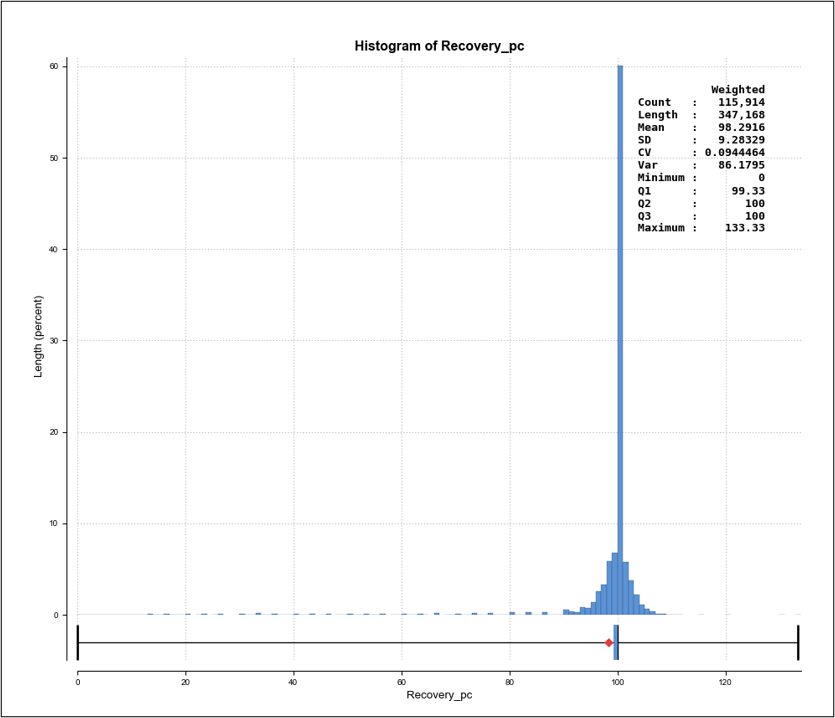Click the Mean value 98.2916
This screenshot has width=835, height=718.
pos(741,127)
